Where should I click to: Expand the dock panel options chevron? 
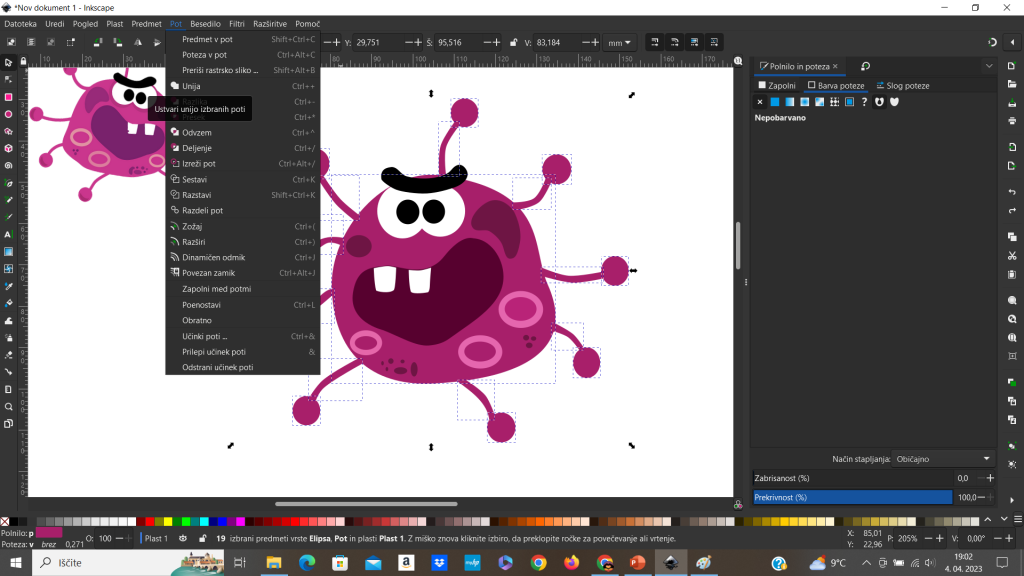point(989,66)
